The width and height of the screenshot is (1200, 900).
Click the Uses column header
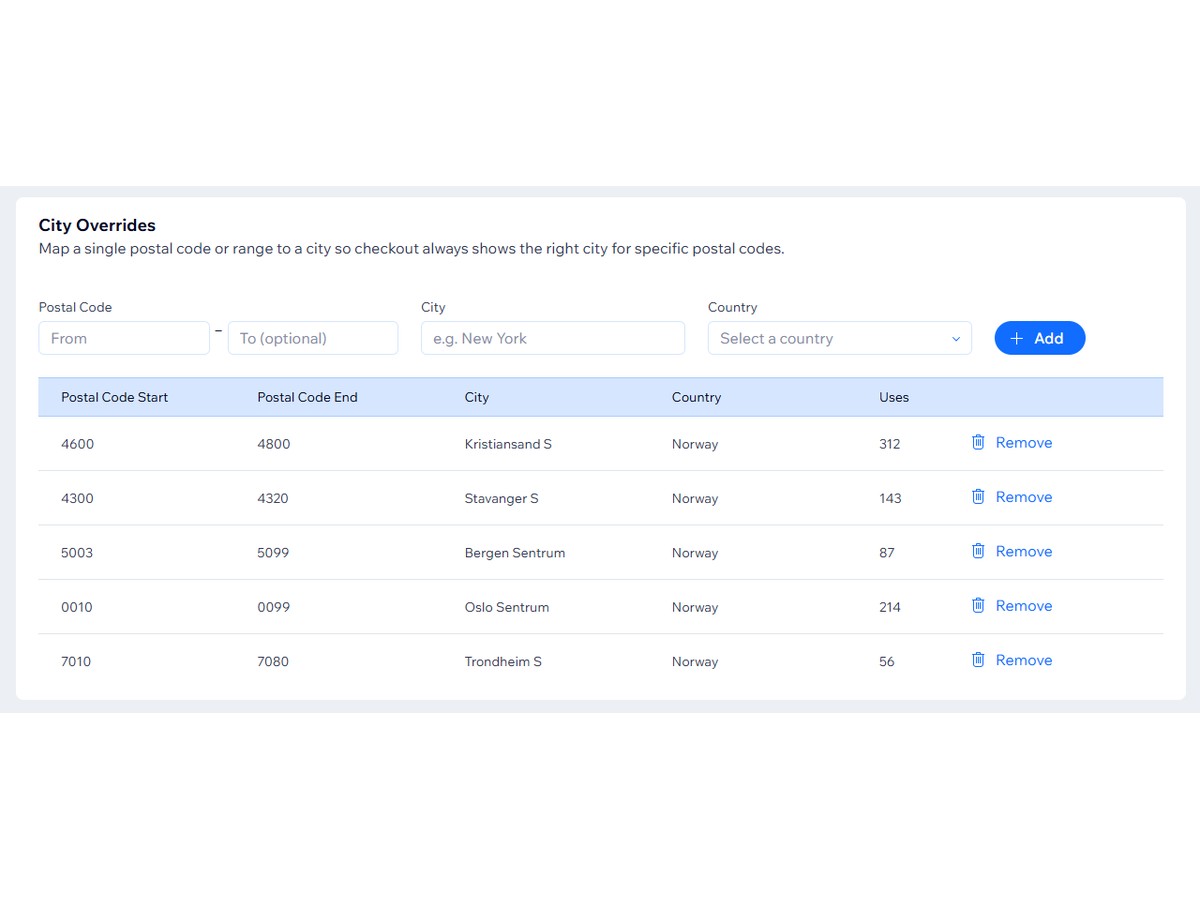pyautogui.click(x=894, y=397)
